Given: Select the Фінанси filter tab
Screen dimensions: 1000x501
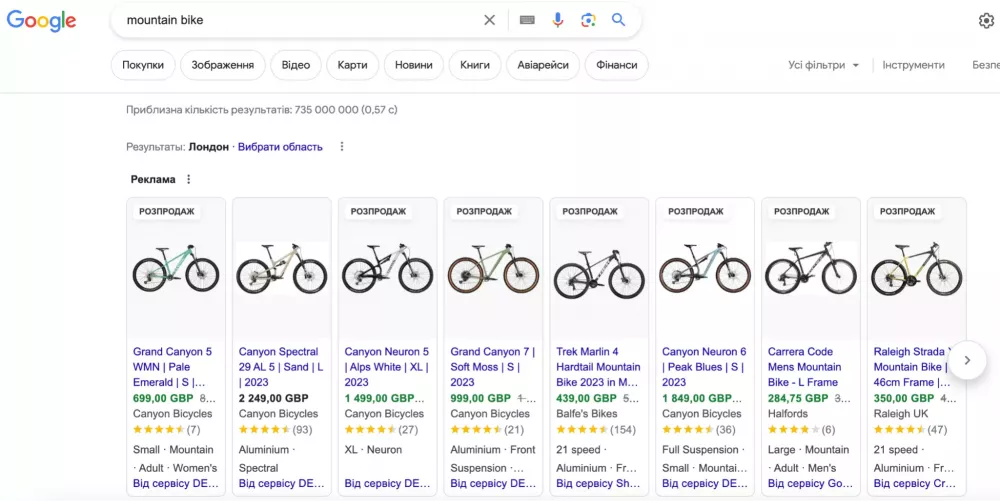Looking at the screenshot, I should click(x=617, y=65).
